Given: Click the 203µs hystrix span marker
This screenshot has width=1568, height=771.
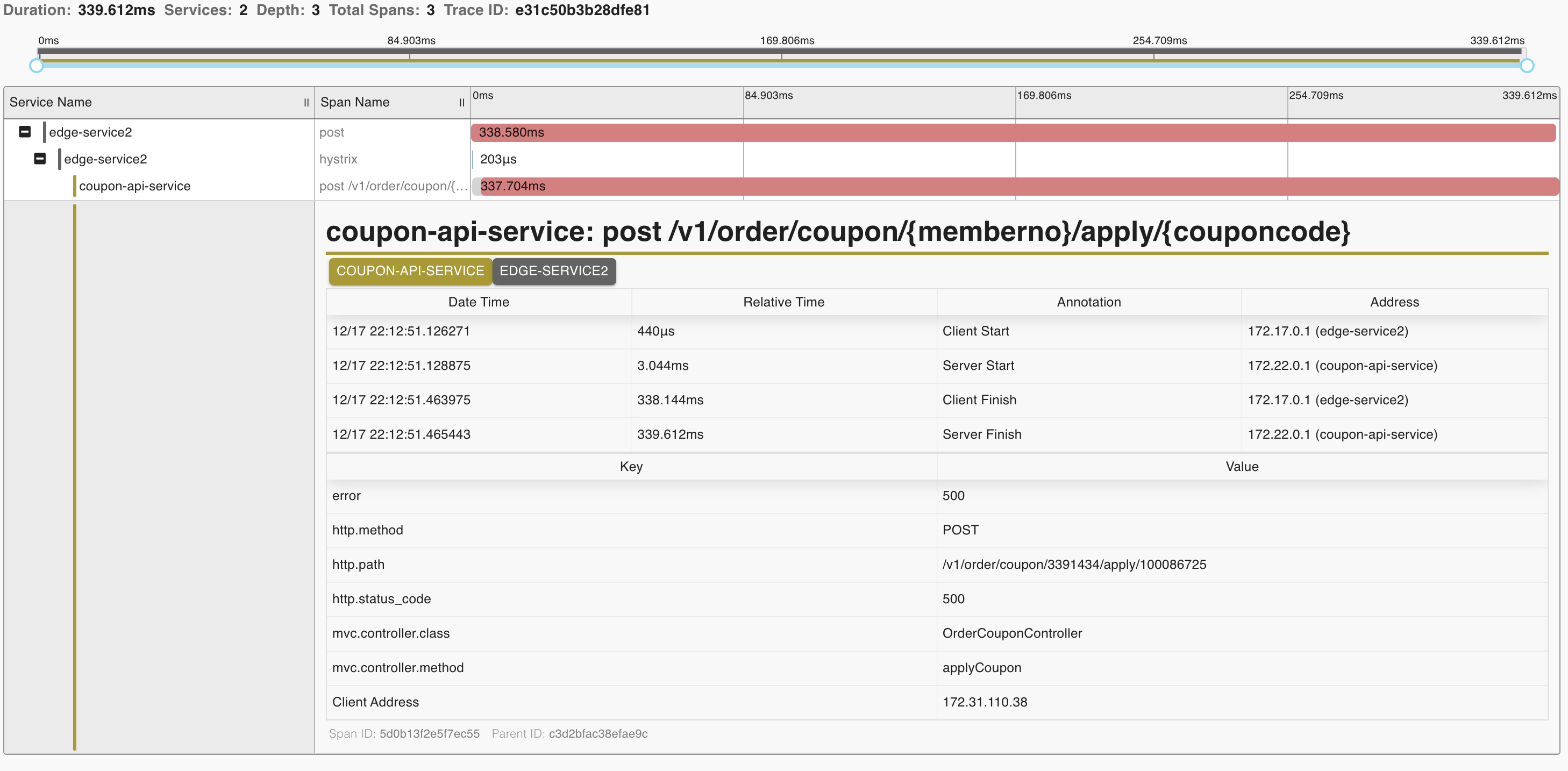Looking at the screenshot, I should click(x=473, y=160).
